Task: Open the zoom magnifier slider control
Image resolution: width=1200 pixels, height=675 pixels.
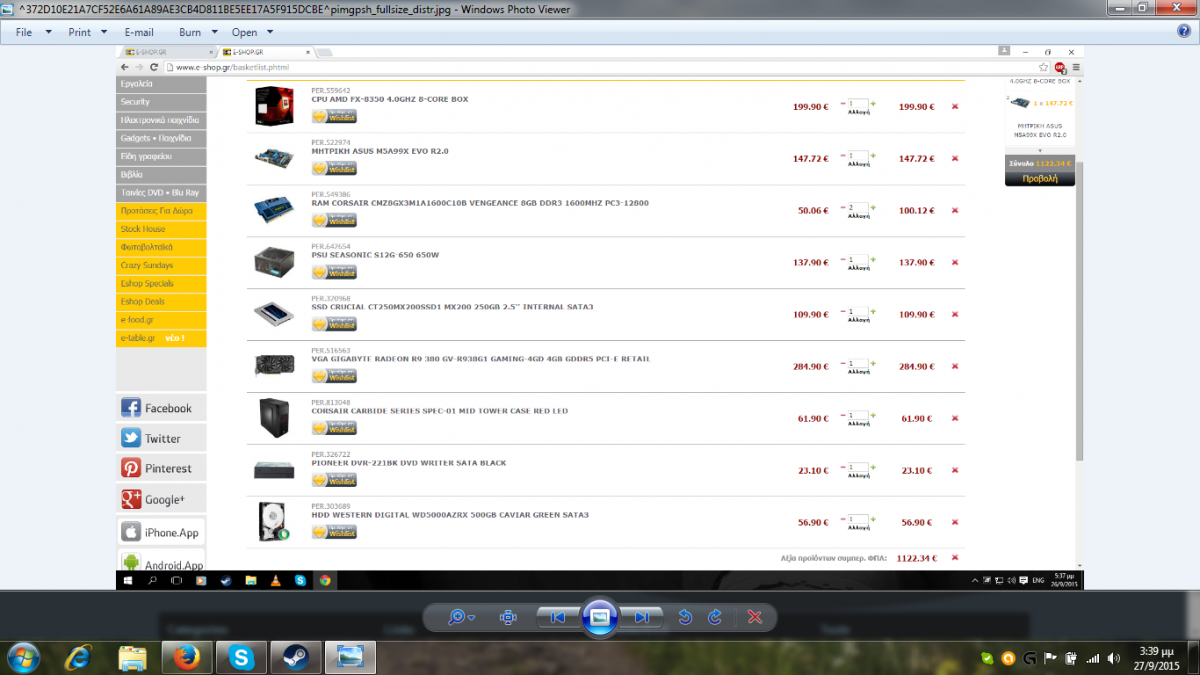Action: [x=461, y=617]
